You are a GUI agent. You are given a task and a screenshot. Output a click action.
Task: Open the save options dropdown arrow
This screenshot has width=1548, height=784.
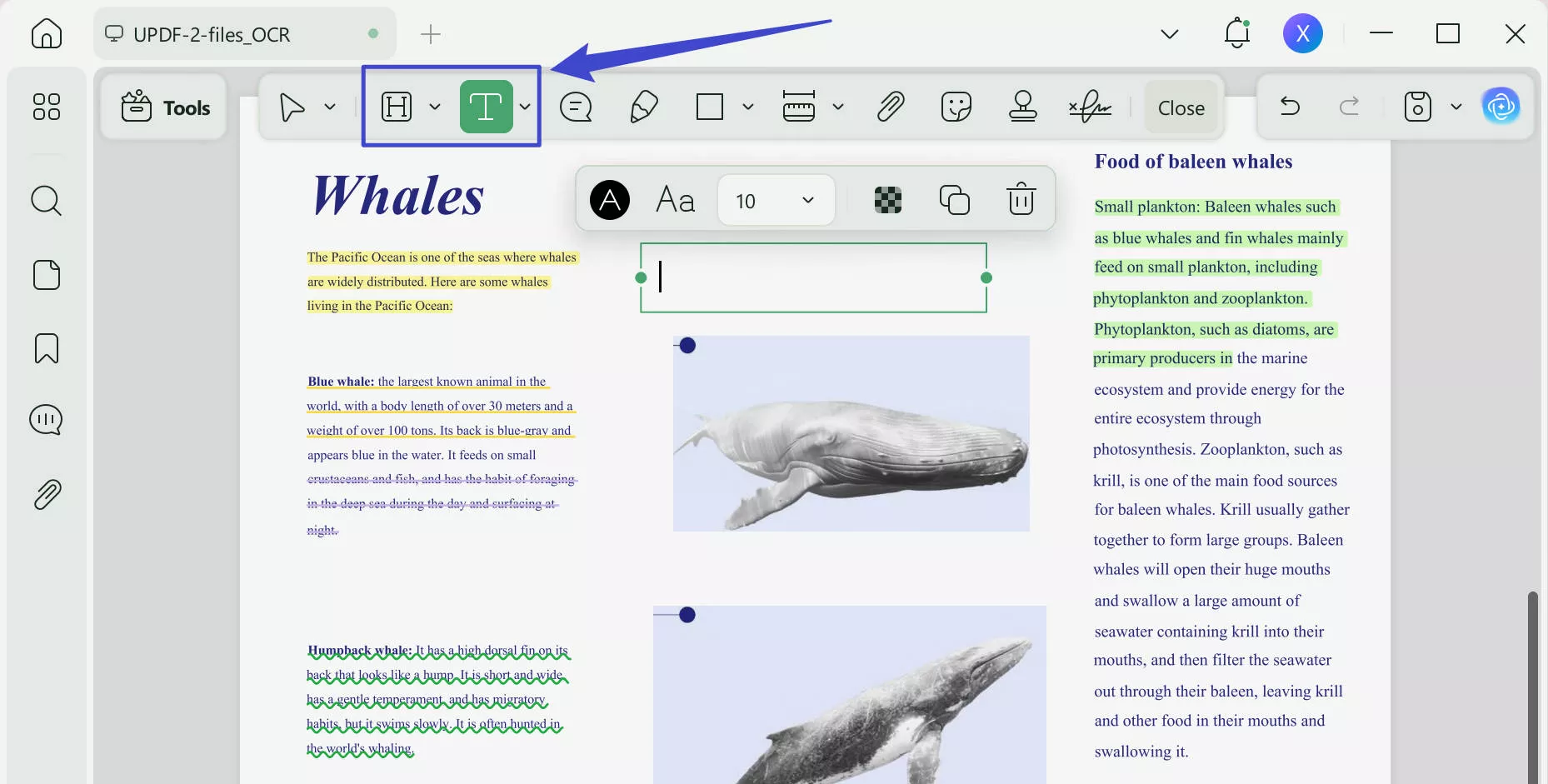[1456, 107]
